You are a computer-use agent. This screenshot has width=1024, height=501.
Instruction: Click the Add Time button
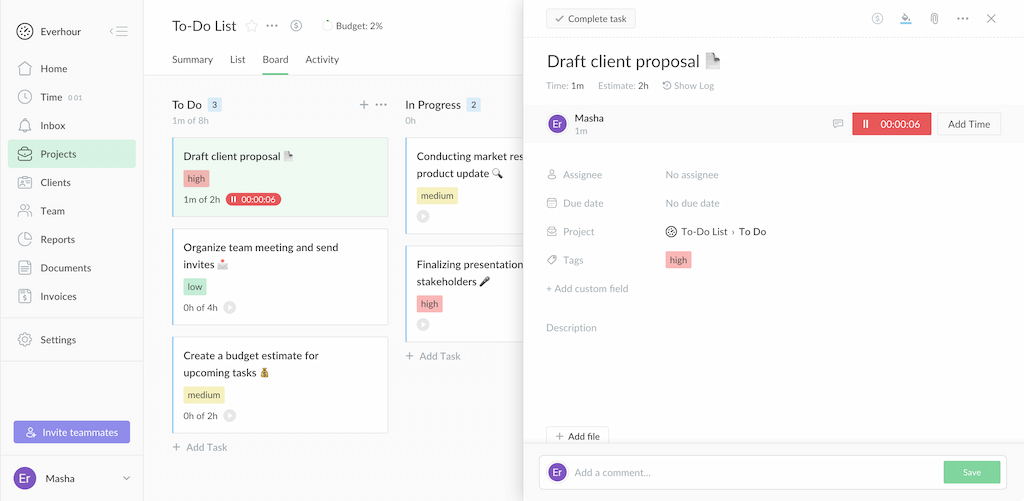pos(969,124)
